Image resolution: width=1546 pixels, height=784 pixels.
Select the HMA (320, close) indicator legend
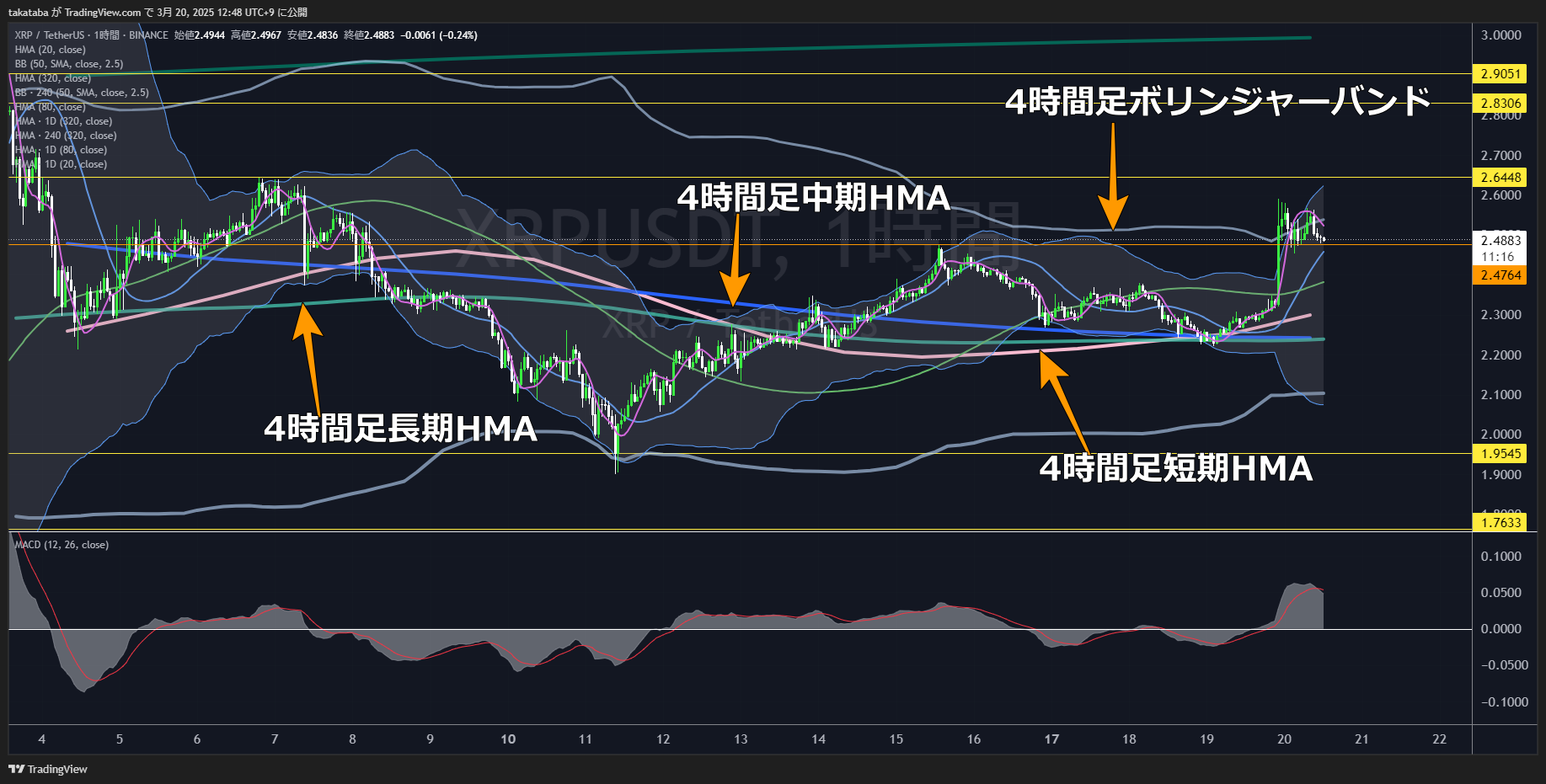pos(52,78)
